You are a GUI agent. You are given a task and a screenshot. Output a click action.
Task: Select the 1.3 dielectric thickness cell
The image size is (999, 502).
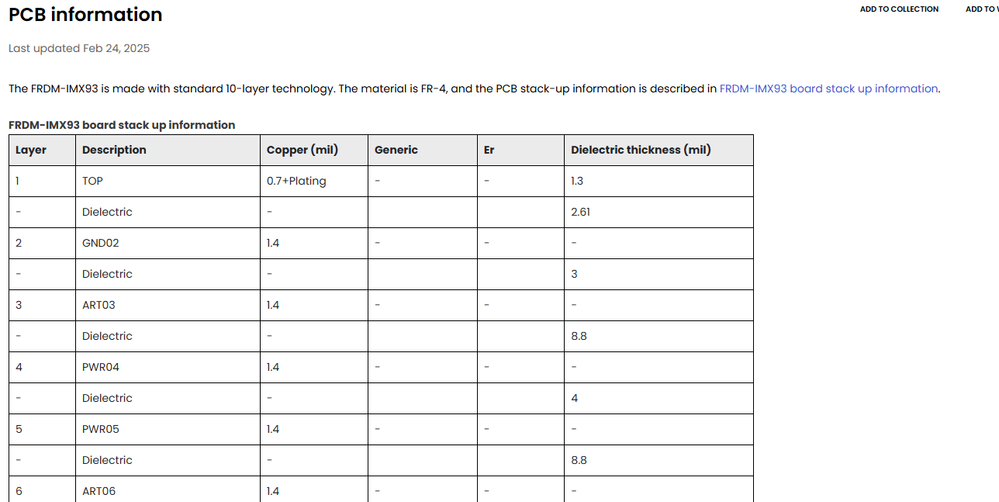pos(659,181)
